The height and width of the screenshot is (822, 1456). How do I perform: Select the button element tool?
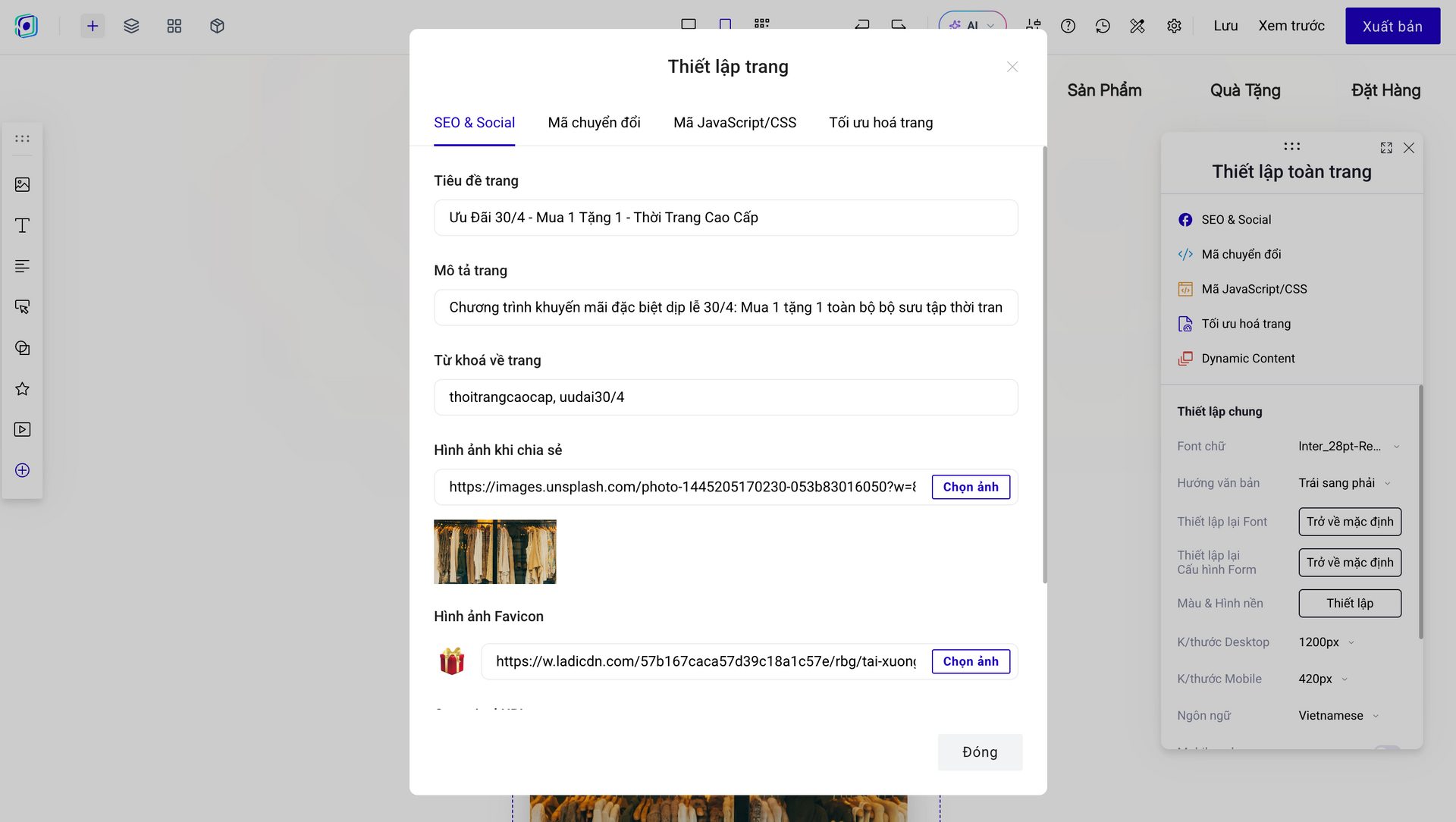coord(22,306)
